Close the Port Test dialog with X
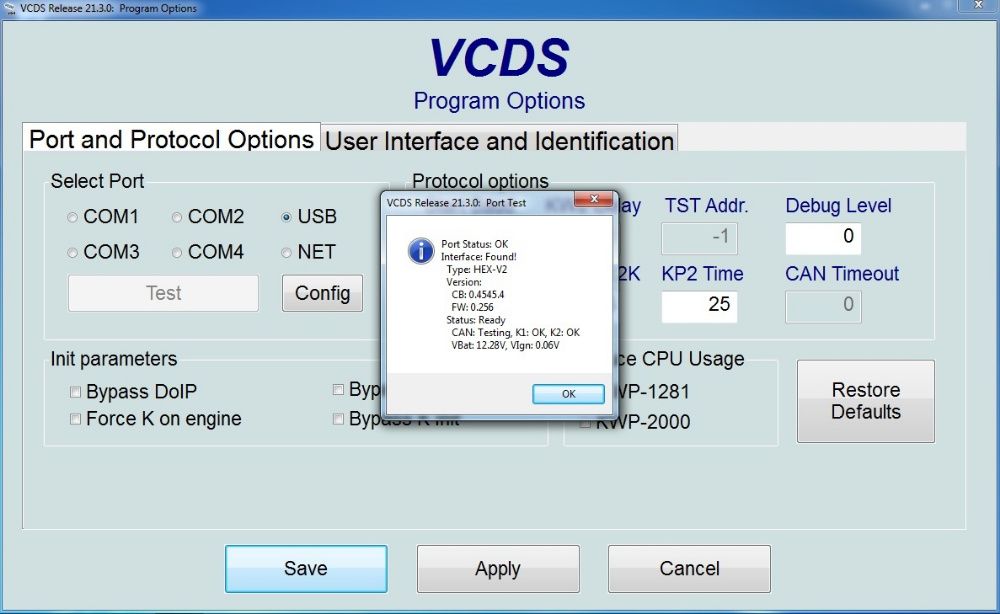Viewport: 1000px width, 614px height. coord(594,199)
